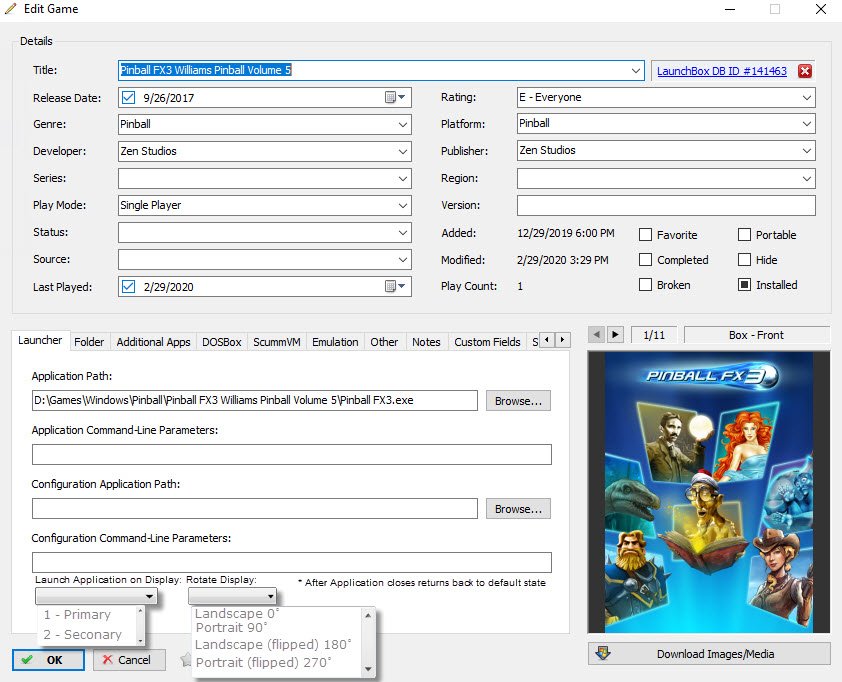842x682 pixels.
Task: Toggle the Installed checkbox
Action: (x=744, y=285)
